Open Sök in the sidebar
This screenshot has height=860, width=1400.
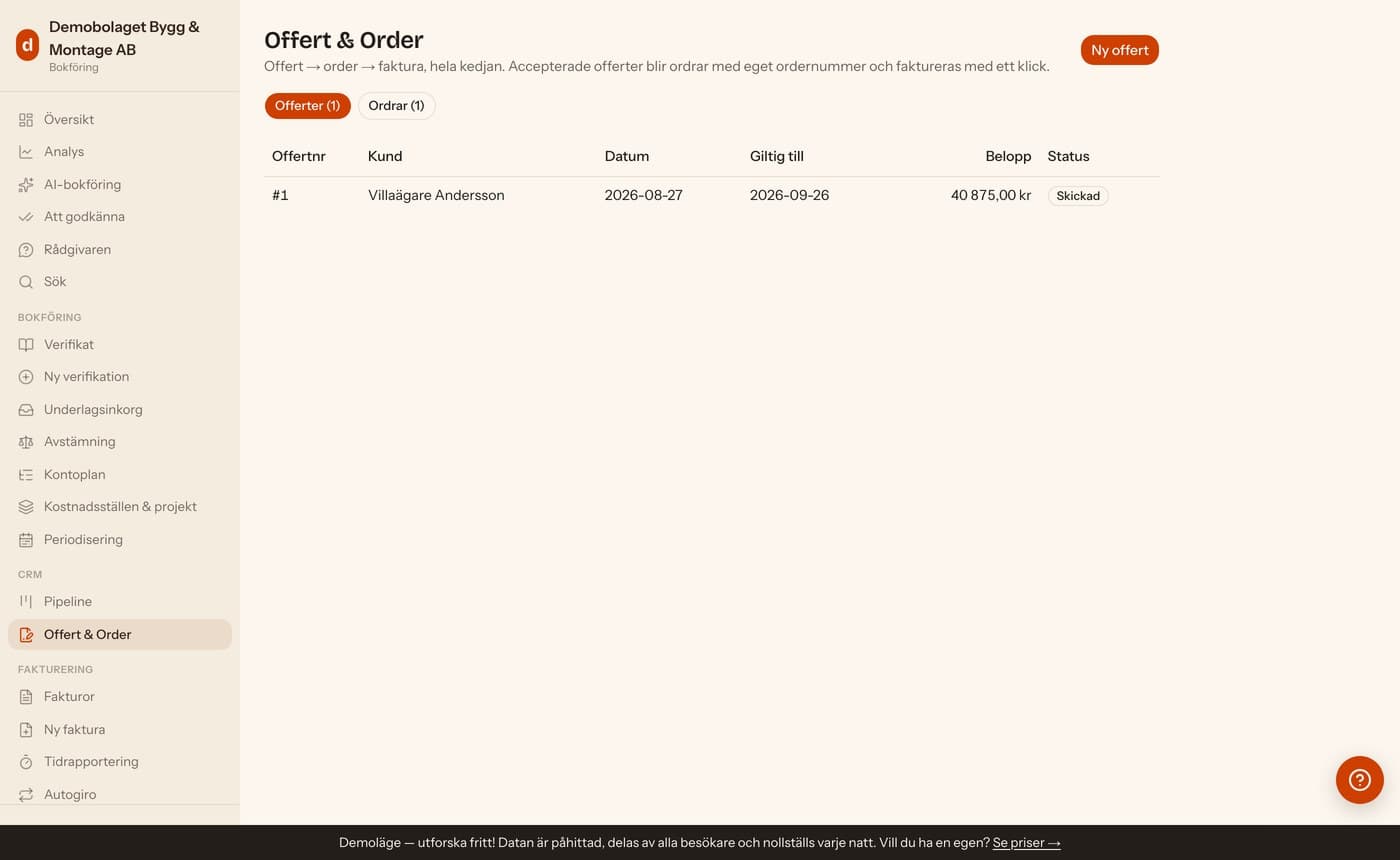(x=120, y=282)
